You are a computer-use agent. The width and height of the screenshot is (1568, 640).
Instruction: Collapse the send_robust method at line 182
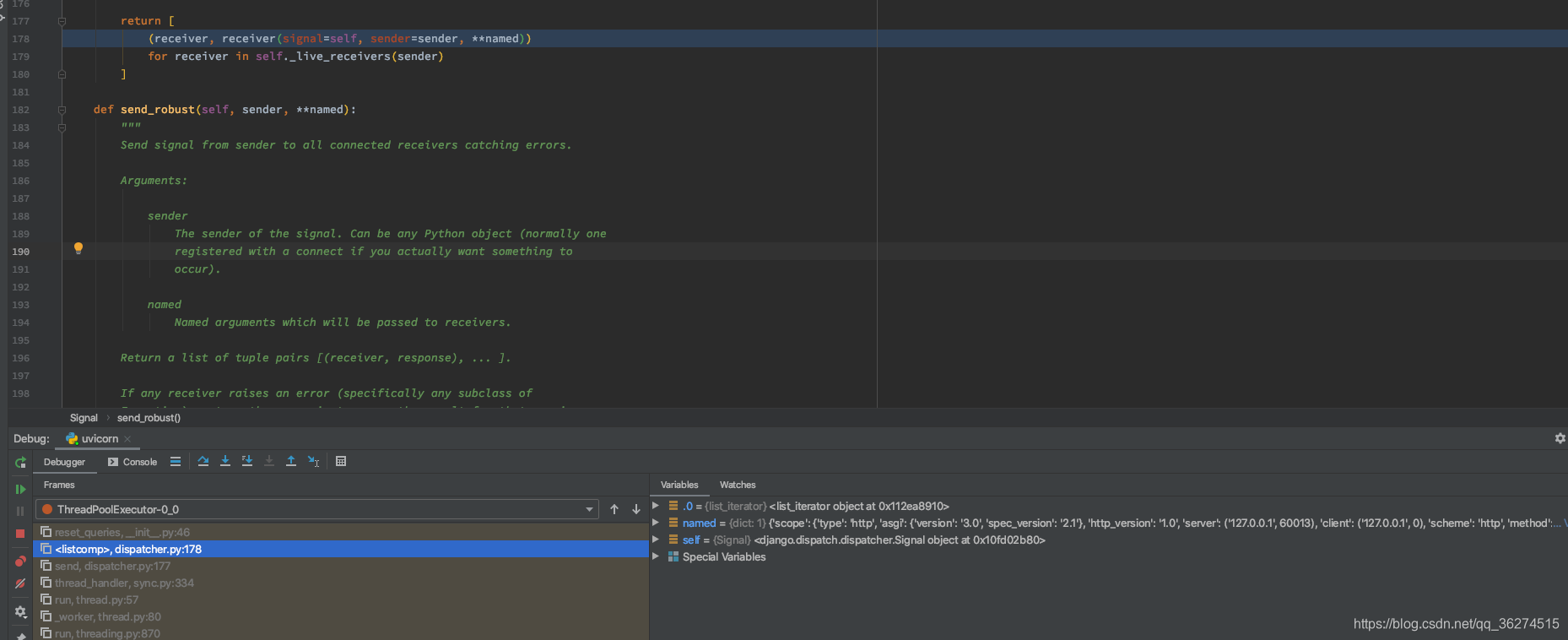pos(62,110)
